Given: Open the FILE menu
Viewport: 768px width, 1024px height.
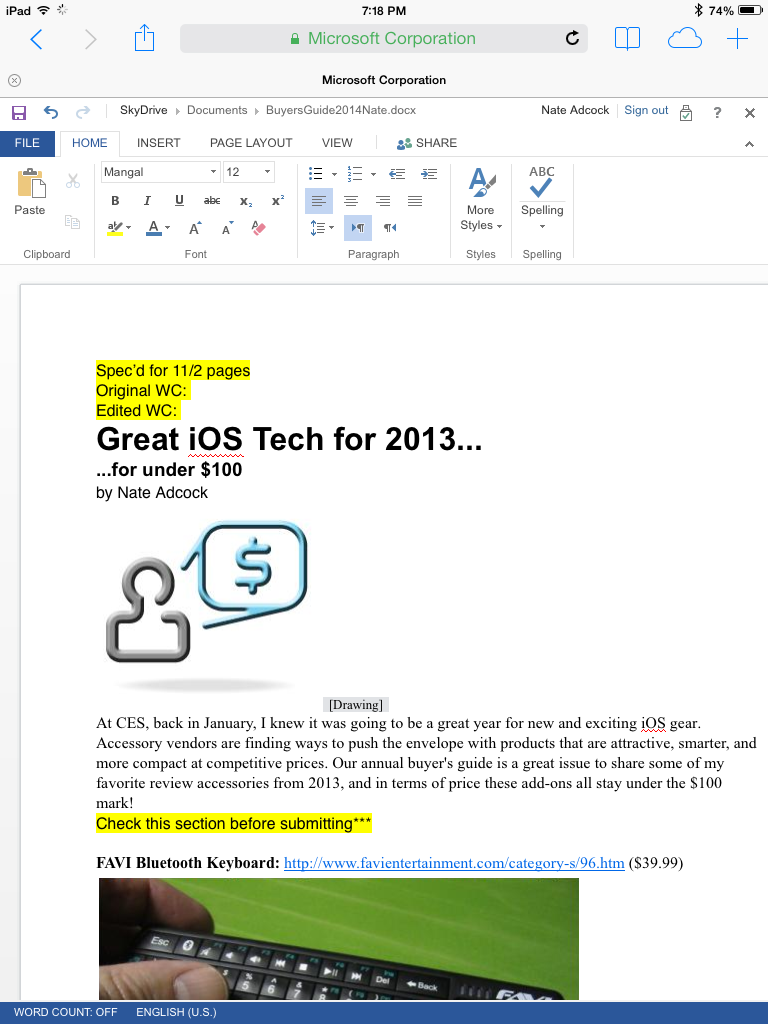Looking at the screenshot, I should pos(27,144).
